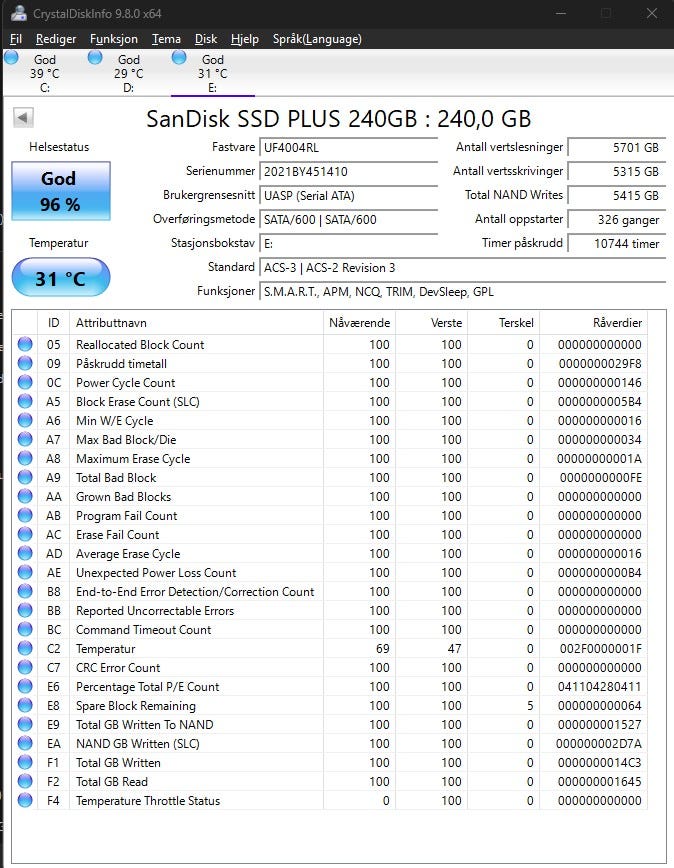The width and height of the screenshot is (674, 868).
Task: Open the Språk(Language) menu
Action: click(x=317, y=39)
